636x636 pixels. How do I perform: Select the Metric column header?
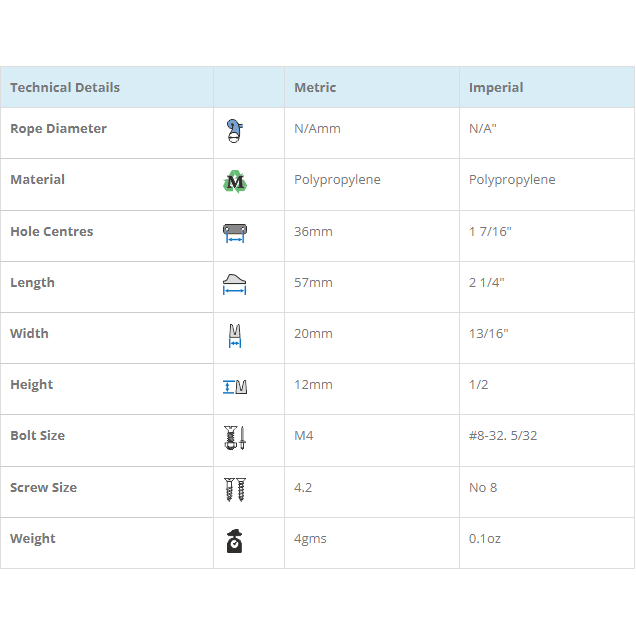[x=315, y=87]
